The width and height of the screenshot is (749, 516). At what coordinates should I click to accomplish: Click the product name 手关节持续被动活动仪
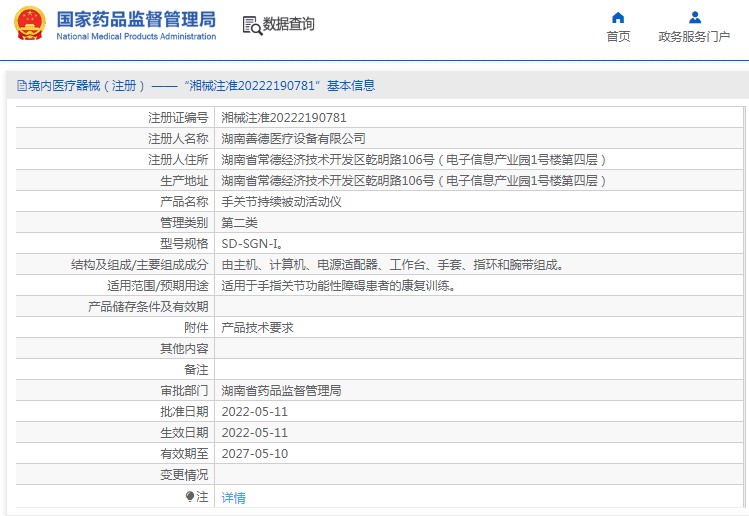(281, 202)
